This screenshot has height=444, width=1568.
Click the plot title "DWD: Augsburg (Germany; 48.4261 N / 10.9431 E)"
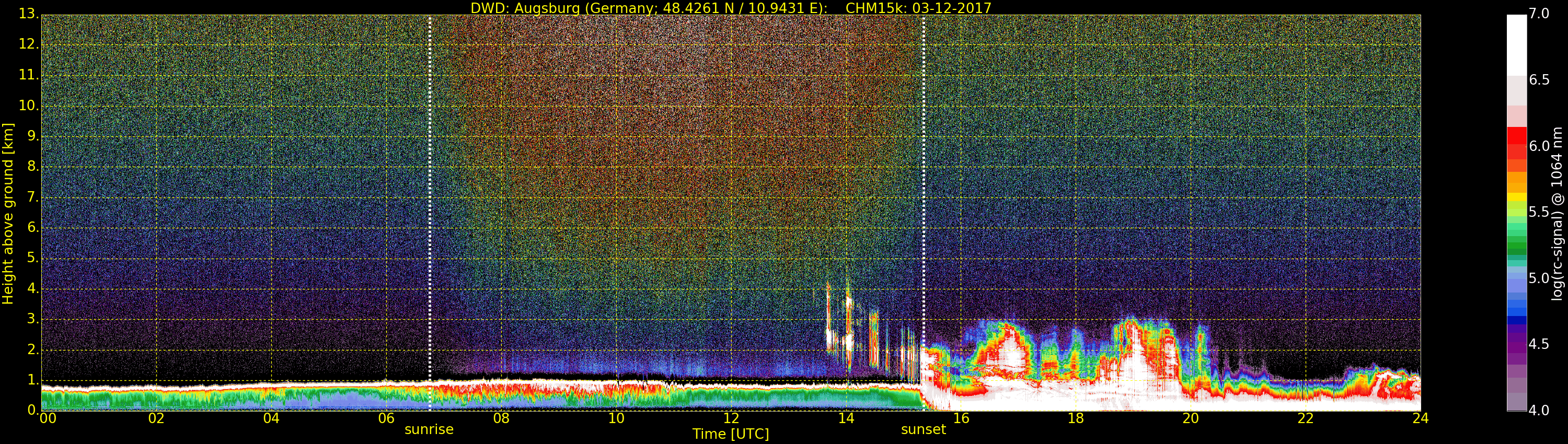tap(649, 8)
